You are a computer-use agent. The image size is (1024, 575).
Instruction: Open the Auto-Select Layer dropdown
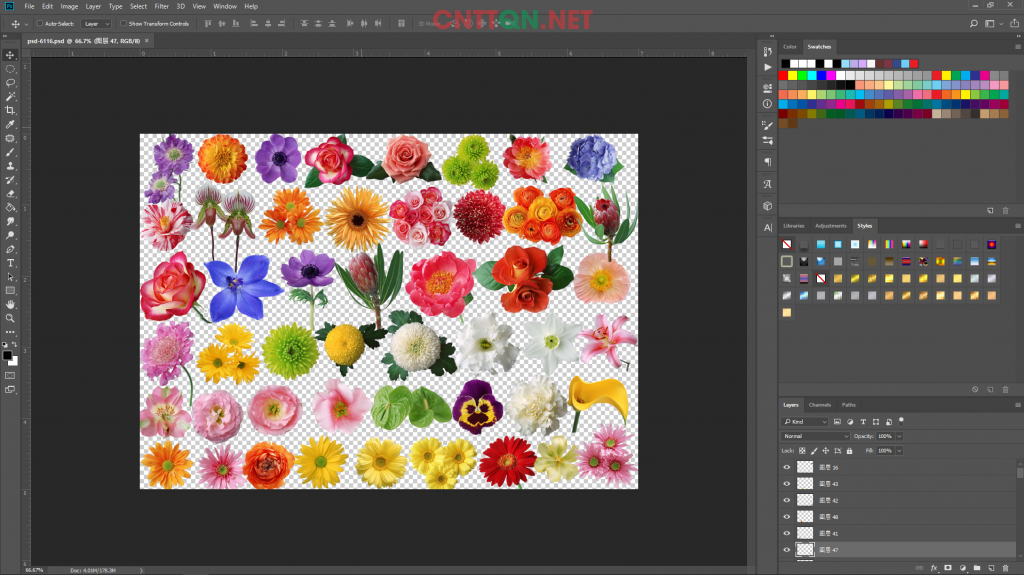(x=96, y=24)
